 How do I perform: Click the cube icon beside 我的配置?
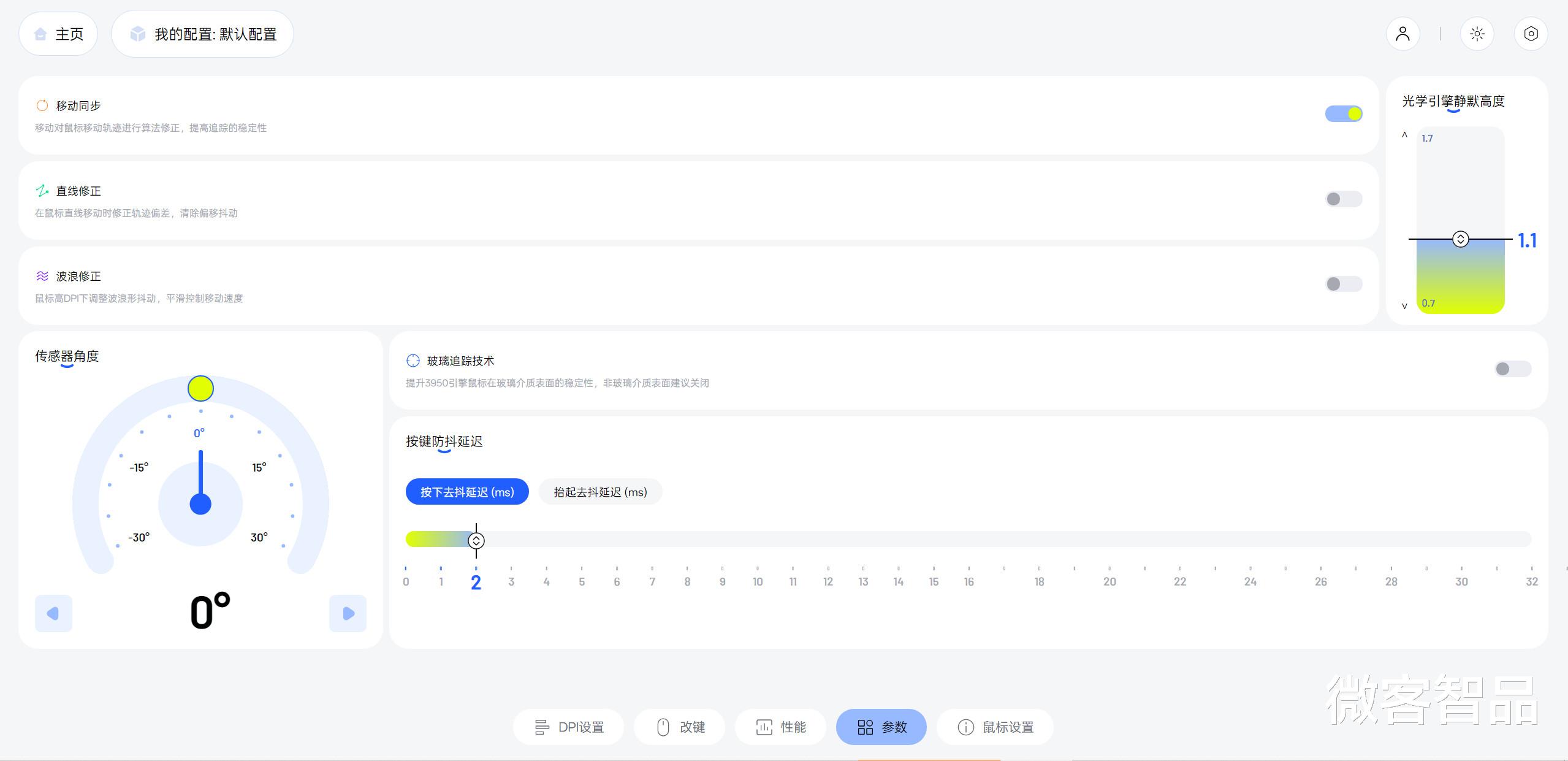[x=137, y=34]
